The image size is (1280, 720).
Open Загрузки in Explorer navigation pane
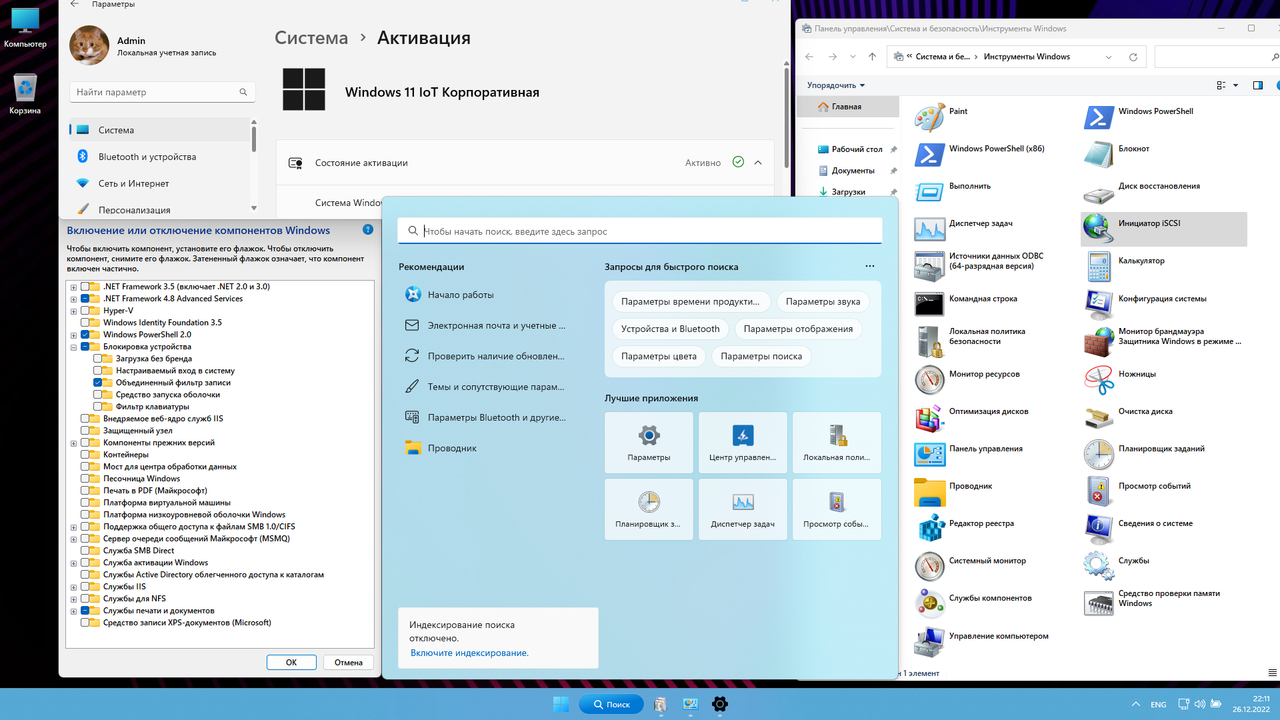tap(848, 191)
